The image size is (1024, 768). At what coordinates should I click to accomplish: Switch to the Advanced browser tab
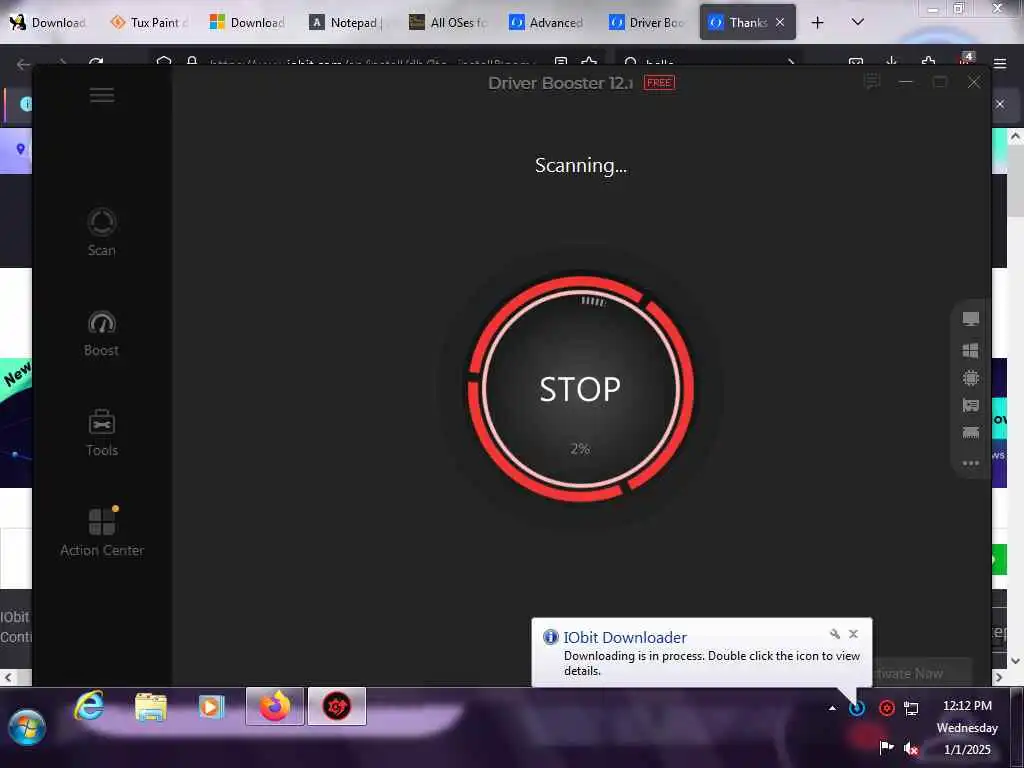[x=547, y=22]
